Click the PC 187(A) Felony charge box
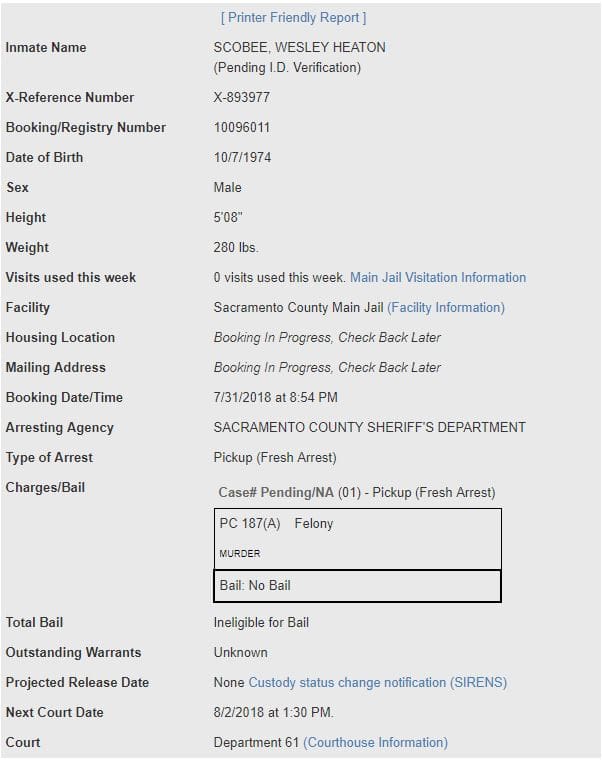Viewport: 602px width, 762px height. tap(358, 539)
